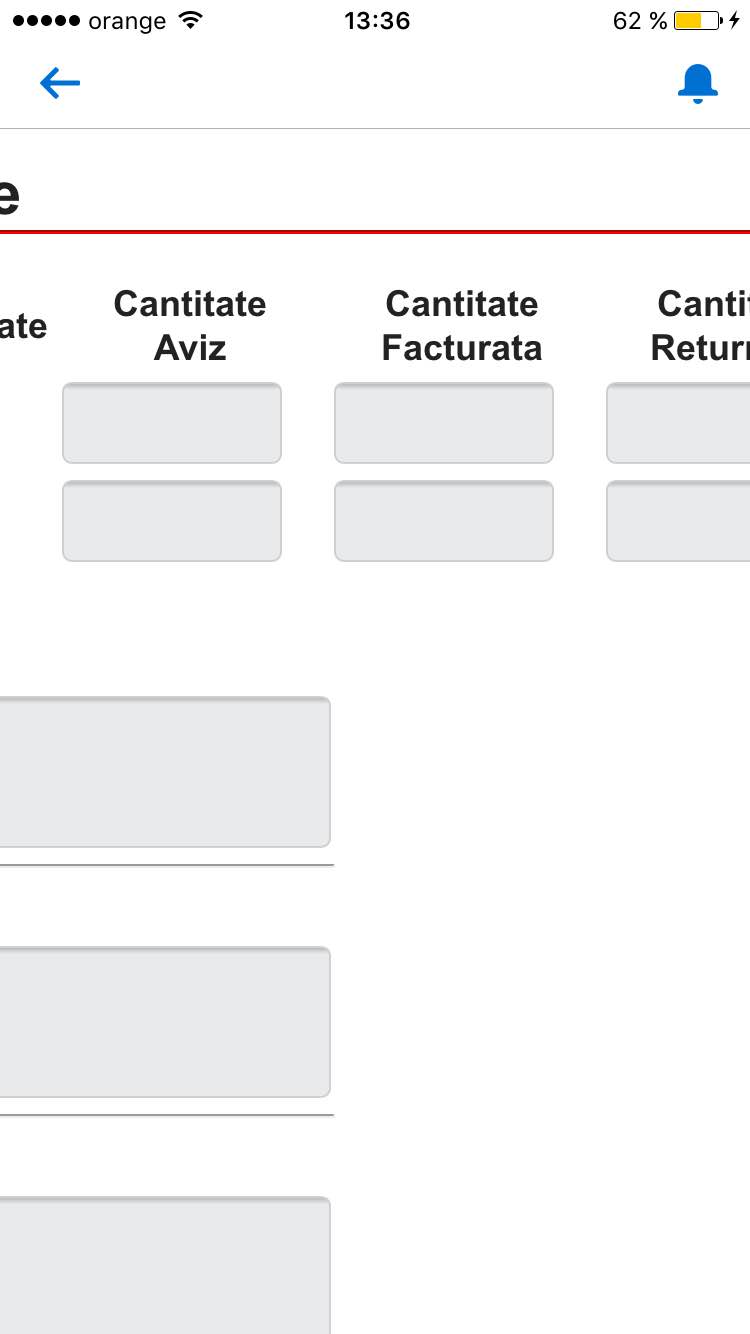Focus first-row Cantitate Aviz field
Image resolution: width=750 pixels, height=1334 pixels.
[x=172, y=423]
